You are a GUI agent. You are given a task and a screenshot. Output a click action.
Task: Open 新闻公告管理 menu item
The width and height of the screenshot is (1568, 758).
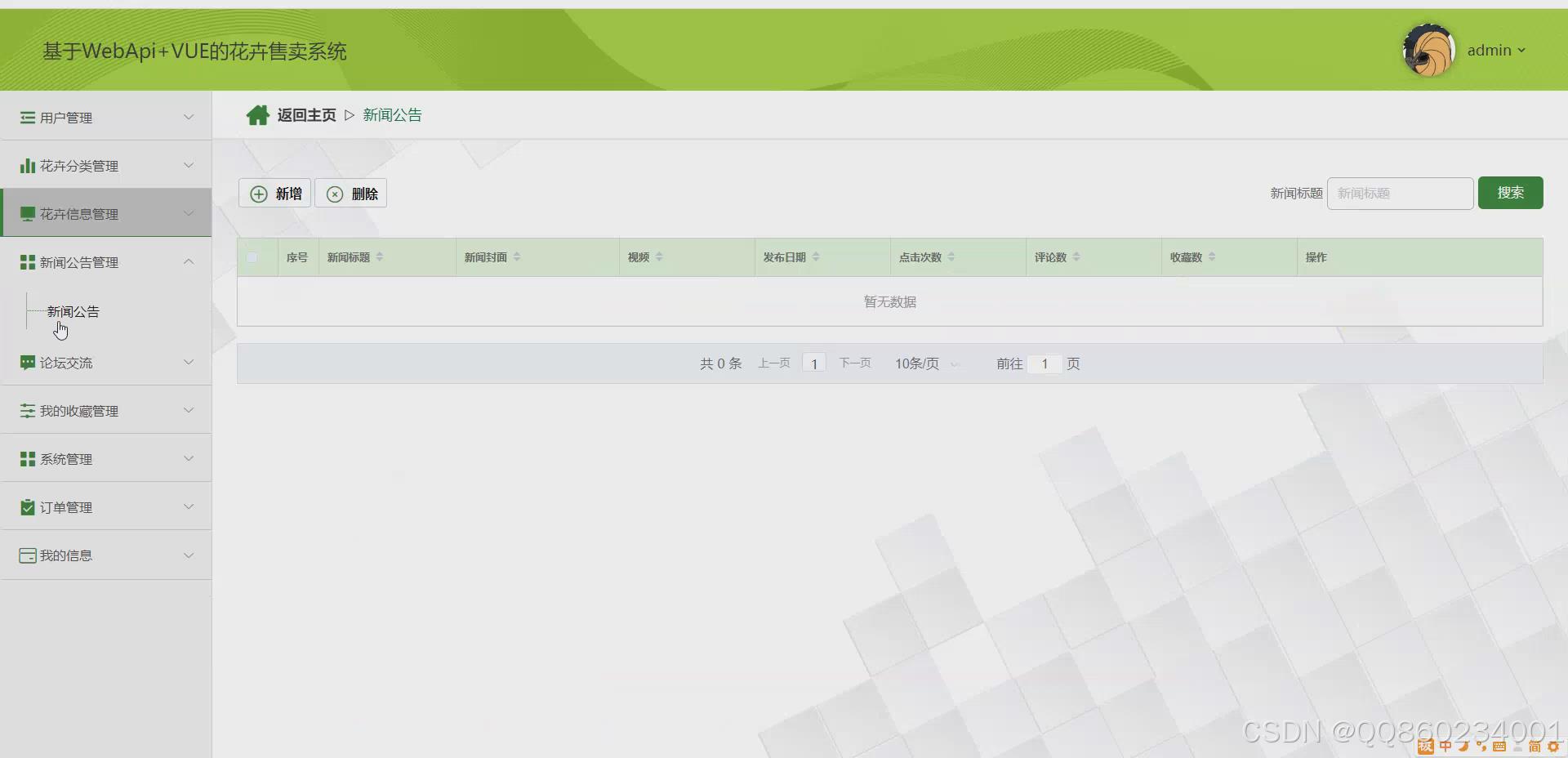[106, 261]
